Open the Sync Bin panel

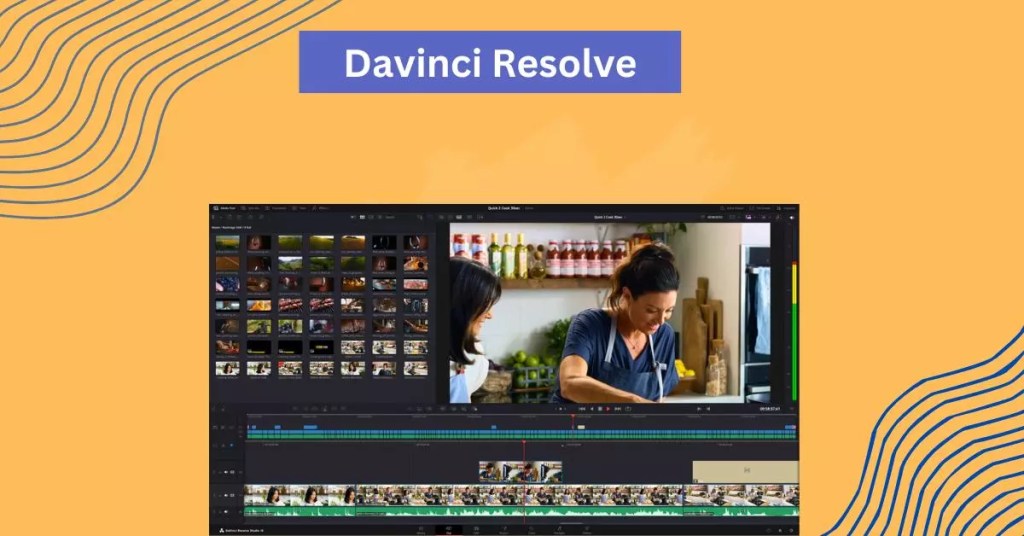[x=251, y=208]
